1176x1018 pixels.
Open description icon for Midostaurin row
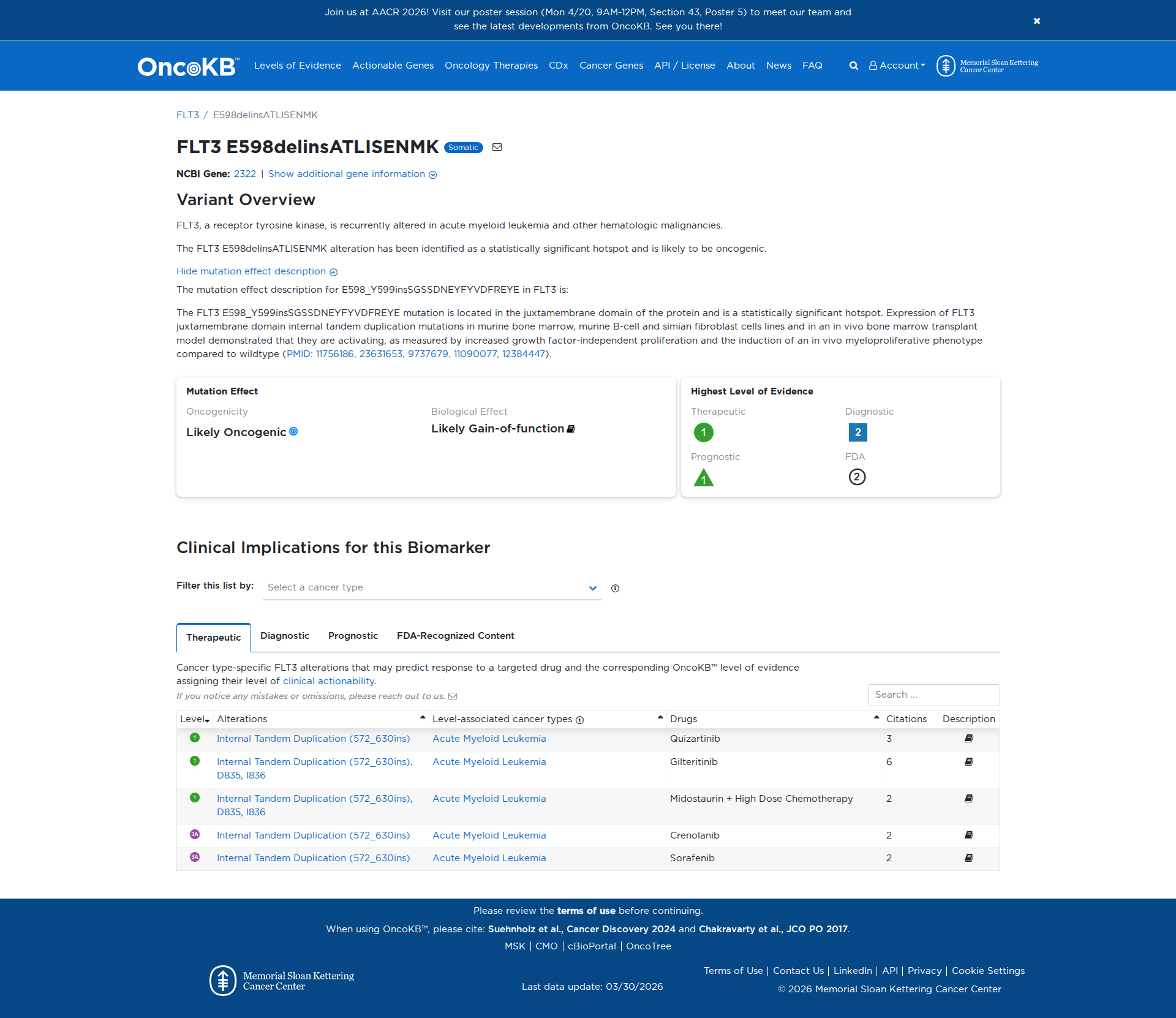pyautogui.click(x=968, y=799)
